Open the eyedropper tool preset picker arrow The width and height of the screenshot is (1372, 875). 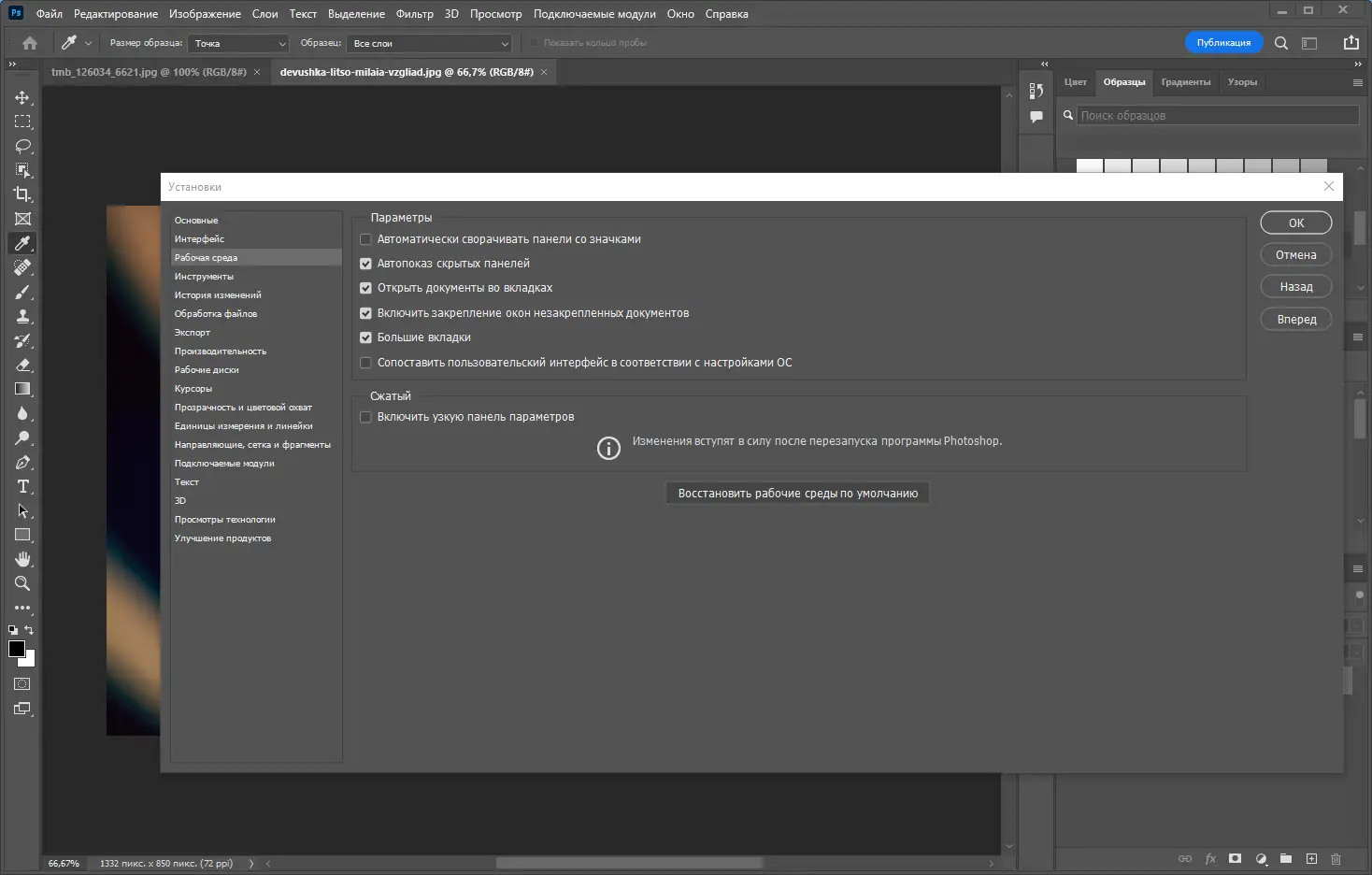click(x=88, y=43)
